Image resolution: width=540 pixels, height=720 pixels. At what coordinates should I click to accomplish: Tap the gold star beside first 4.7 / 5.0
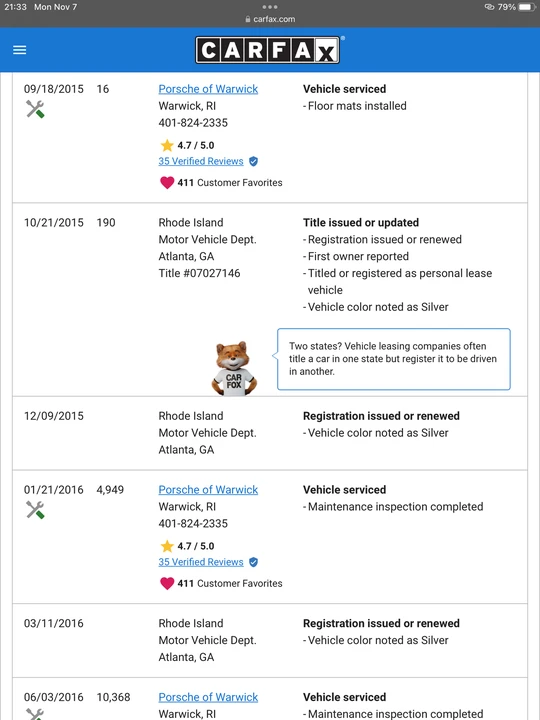[167, 146]
